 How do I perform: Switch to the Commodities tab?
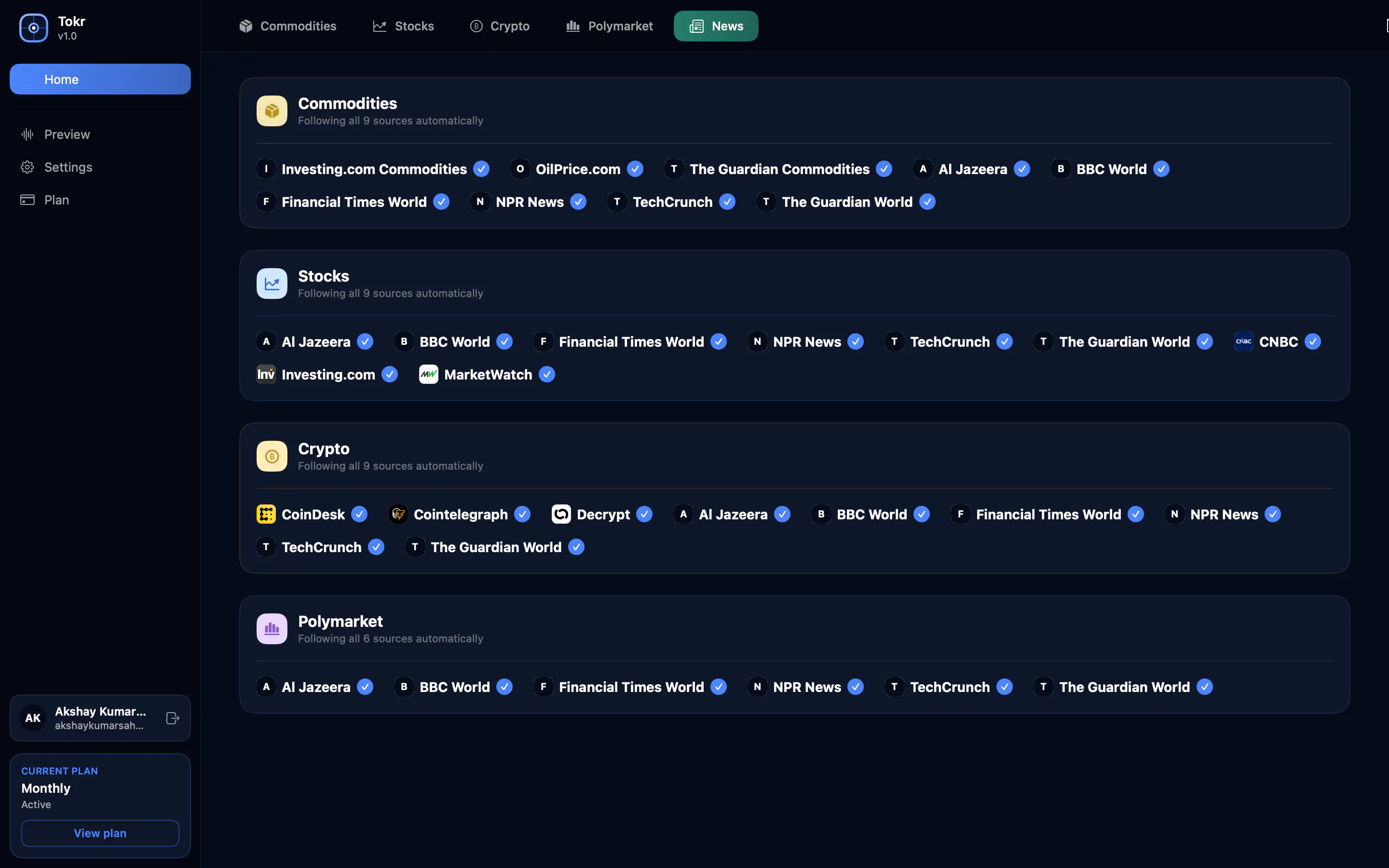[x=287, y=26]
